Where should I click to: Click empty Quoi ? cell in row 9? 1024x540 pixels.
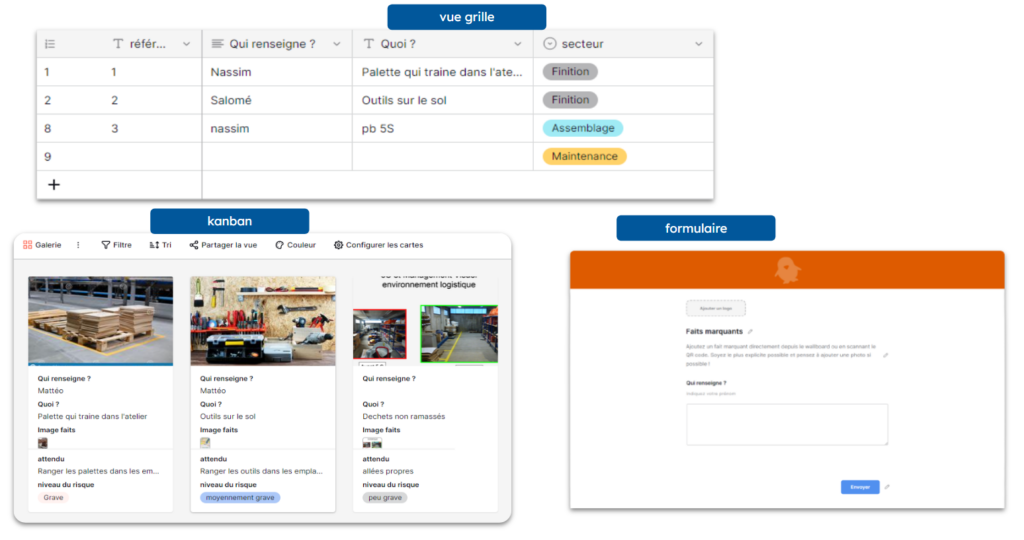click(x=443, y=157)
